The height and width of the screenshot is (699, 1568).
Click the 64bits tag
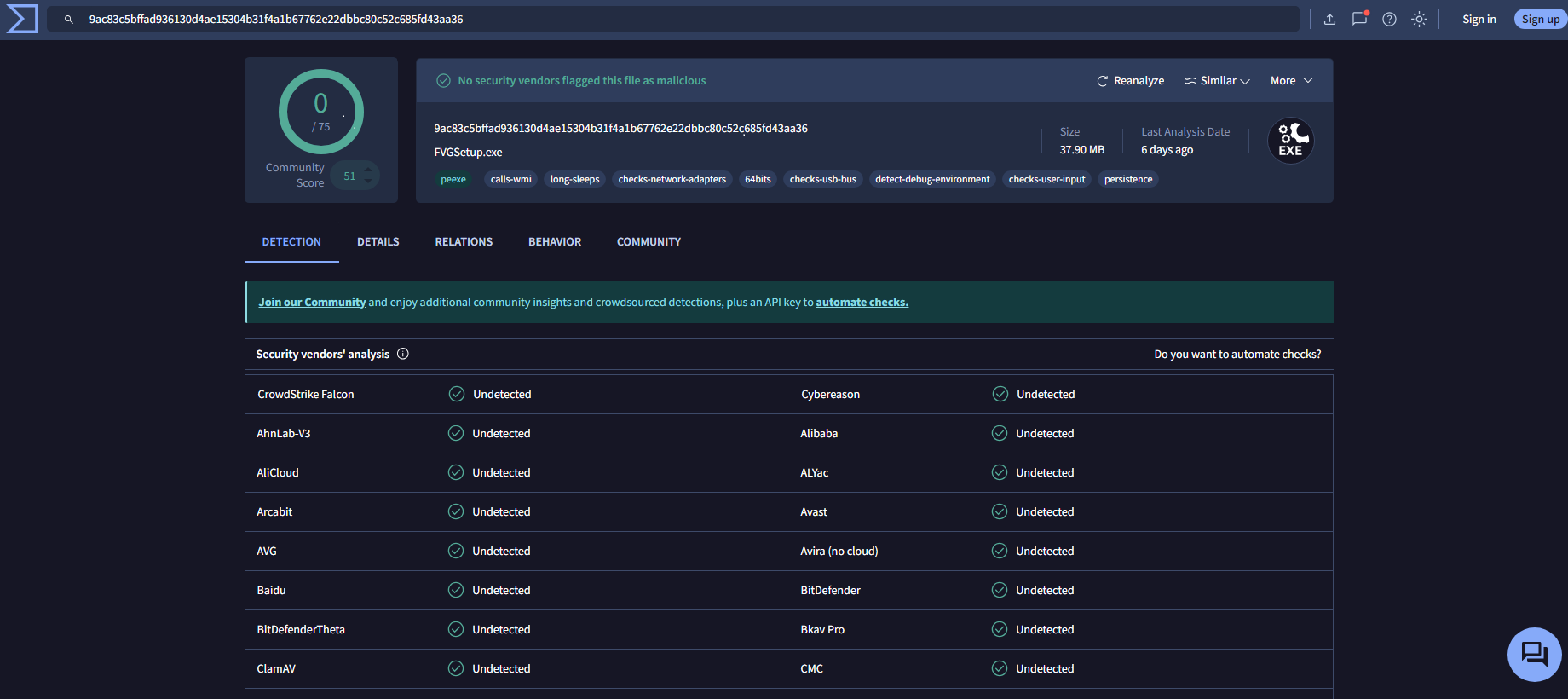(758, 179)
